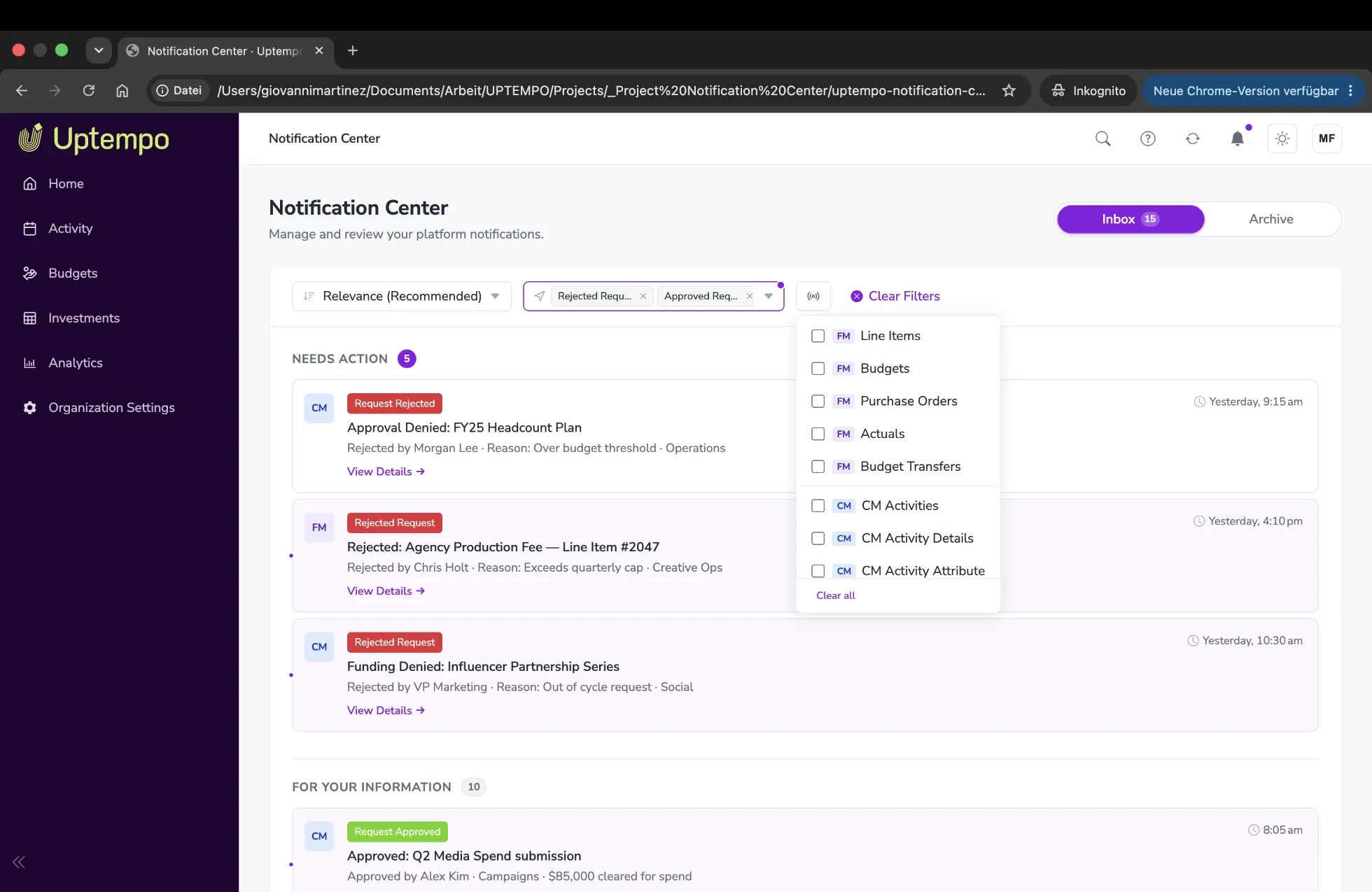Click Clear all in the dropdown
1372x892 pixels.
click(x=836, y=595)
